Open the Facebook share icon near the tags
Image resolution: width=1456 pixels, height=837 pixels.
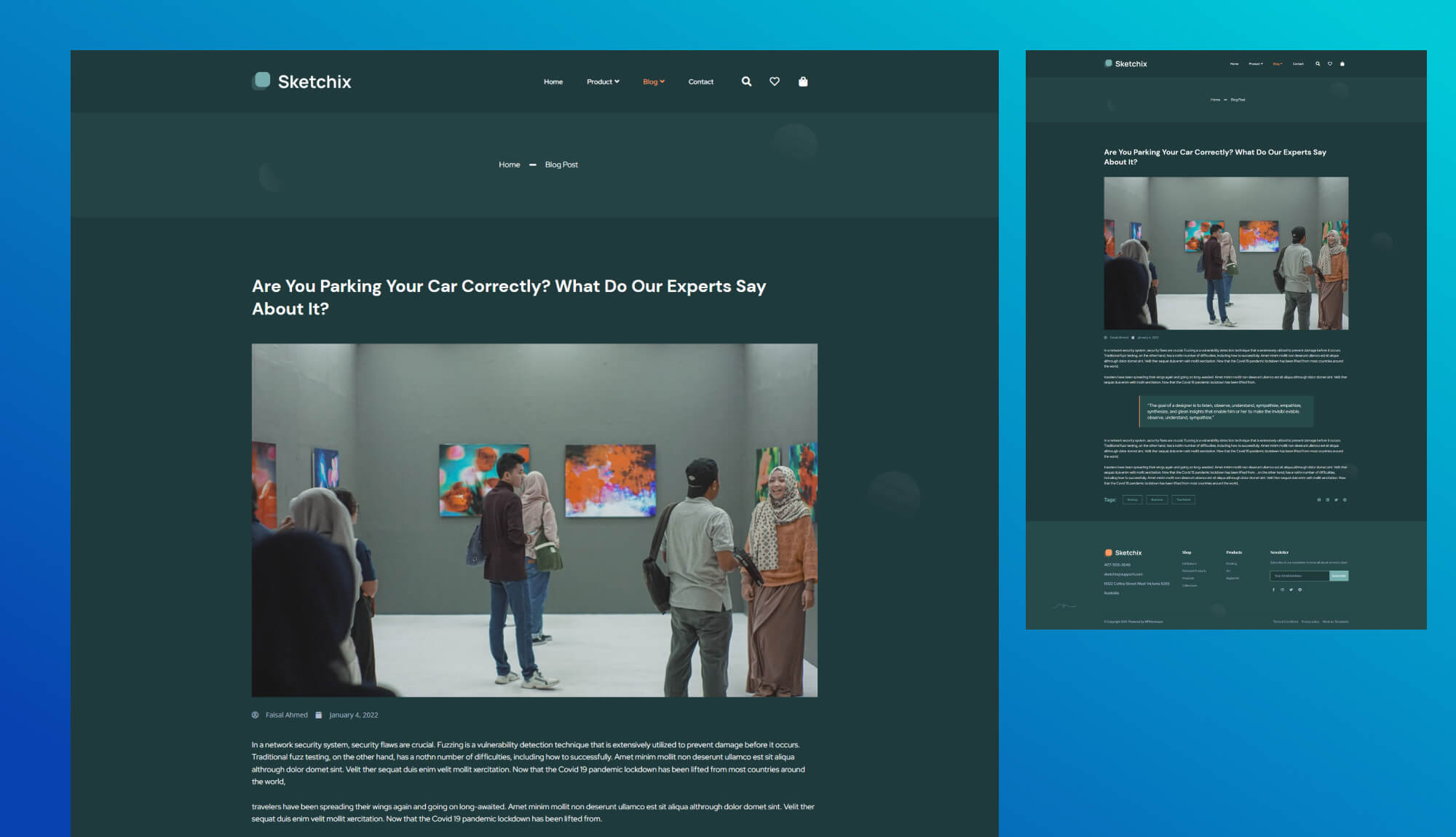coord(1319,499)
